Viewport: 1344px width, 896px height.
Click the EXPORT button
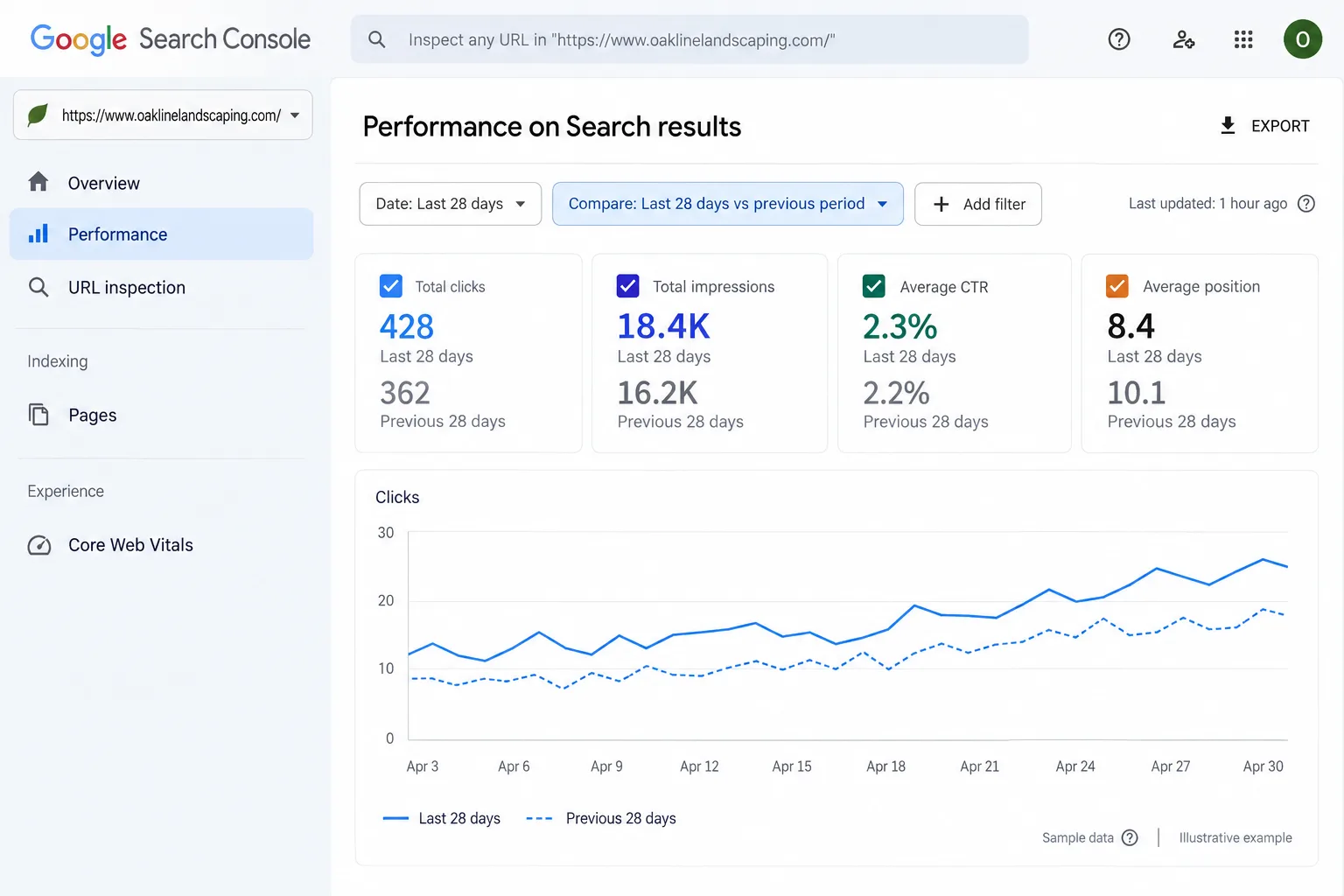(1265, 126)
